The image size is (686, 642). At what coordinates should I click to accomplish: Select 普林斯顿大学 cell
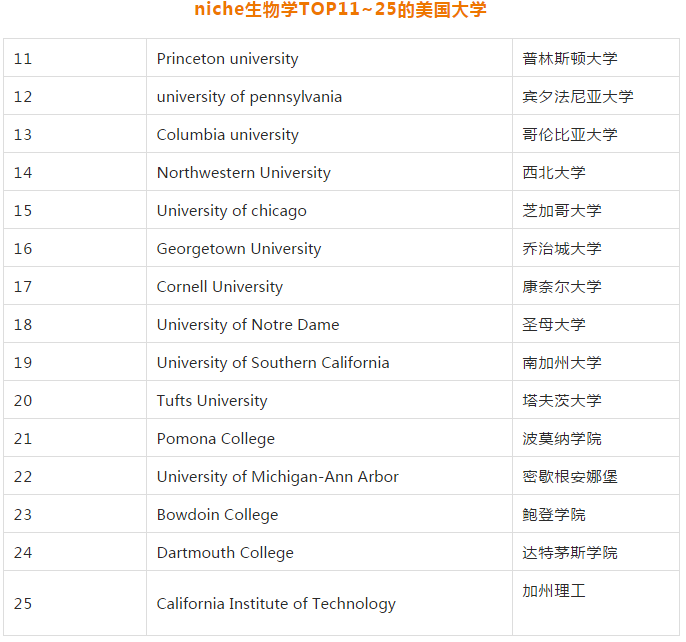(x=596, y=58)
